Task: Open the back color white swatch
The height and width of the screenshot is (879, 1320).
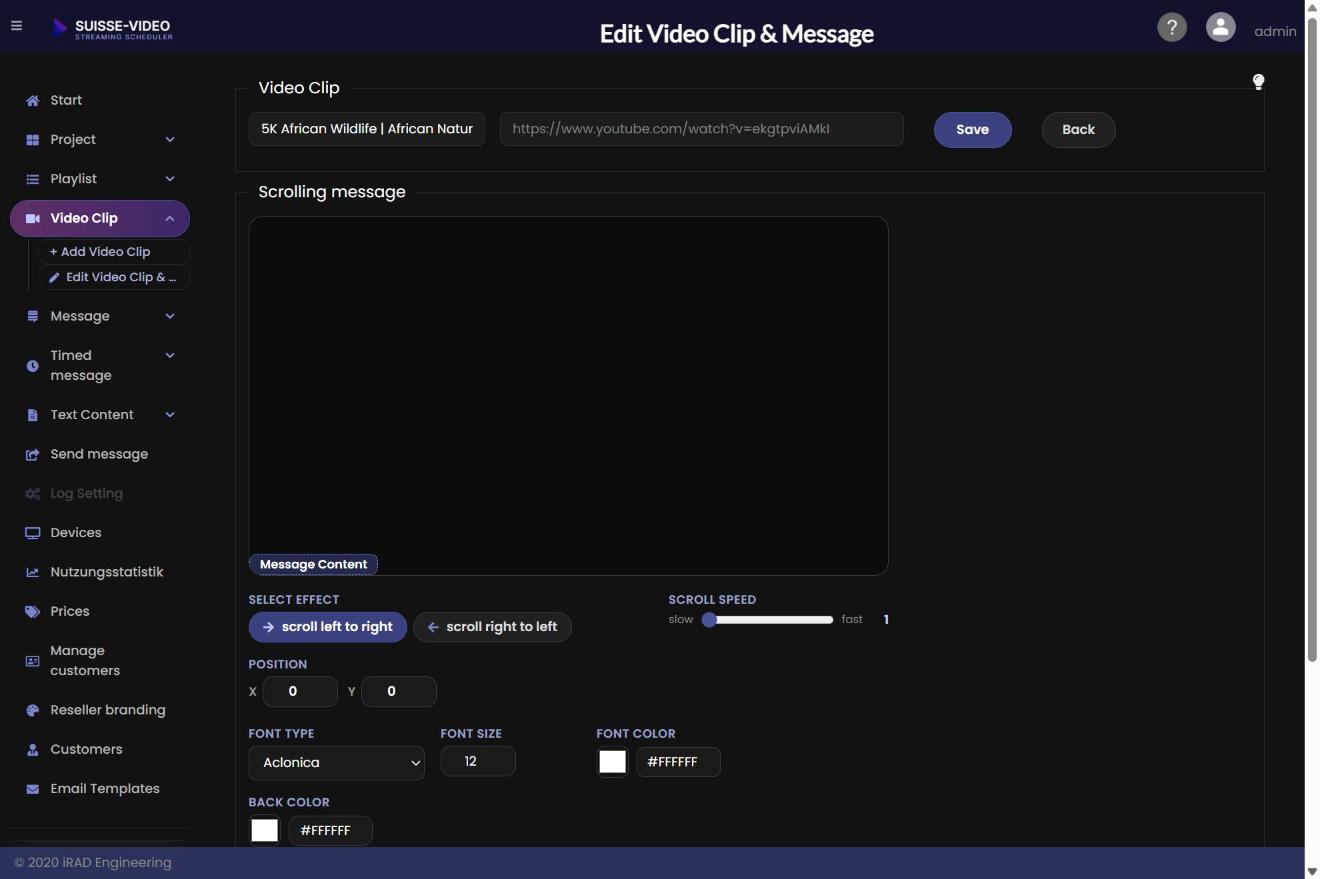Action: [x=264, y=831]
